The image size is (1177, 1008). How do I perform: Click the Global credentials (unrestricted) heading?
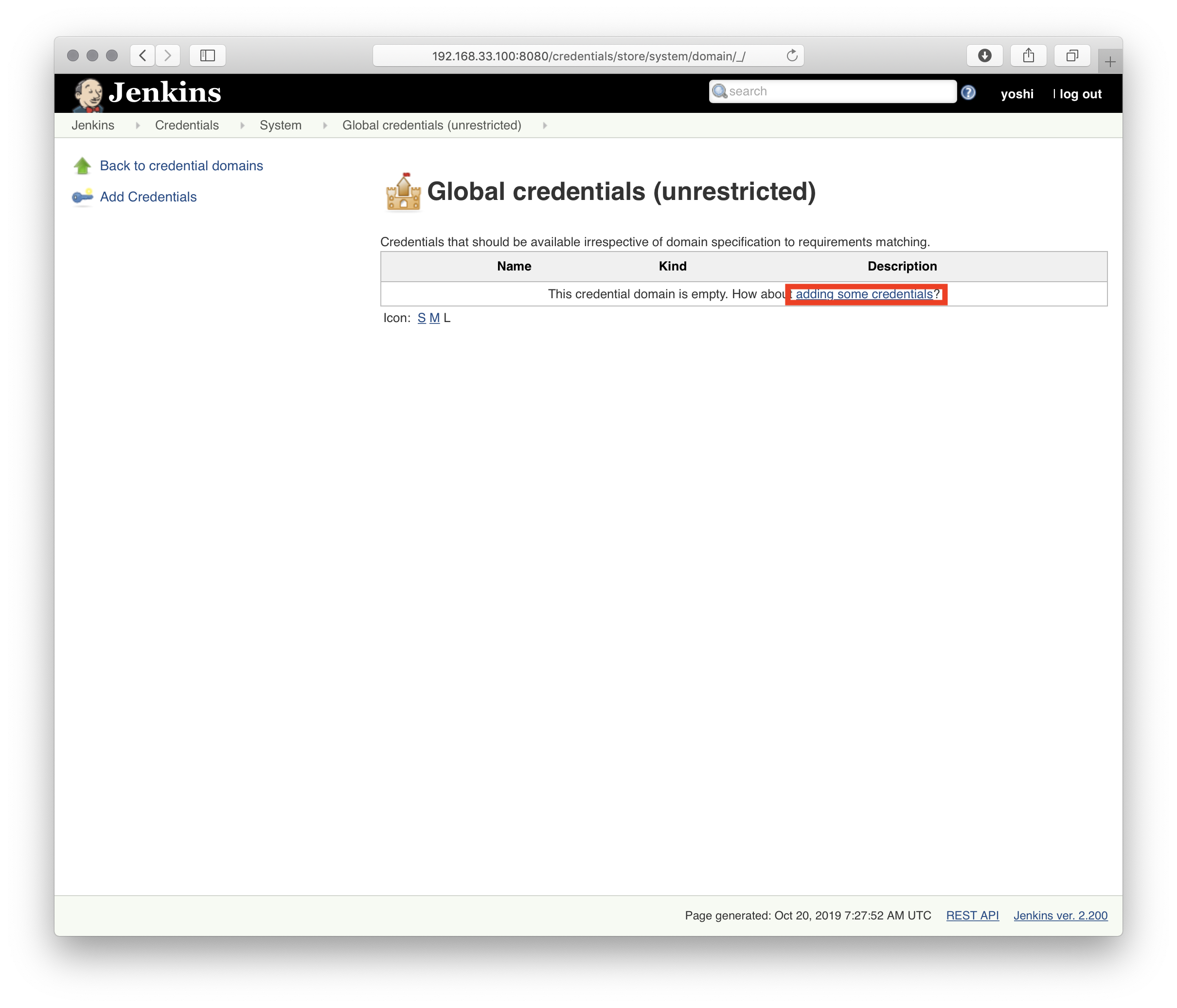pyautogui.click(x=622, y=192)
